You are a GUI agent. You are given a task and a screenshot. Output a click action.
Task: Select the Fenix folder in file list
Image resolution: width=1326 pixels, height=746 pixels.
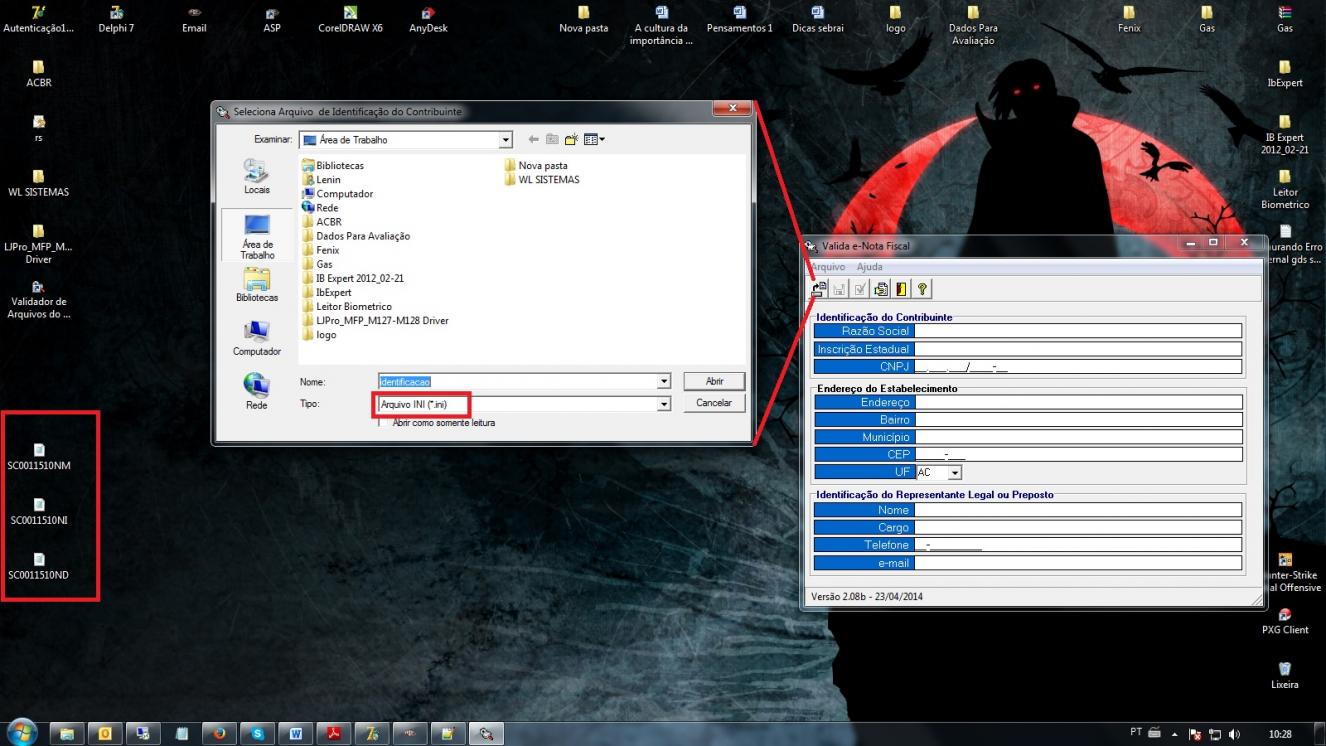coord(321,250)
